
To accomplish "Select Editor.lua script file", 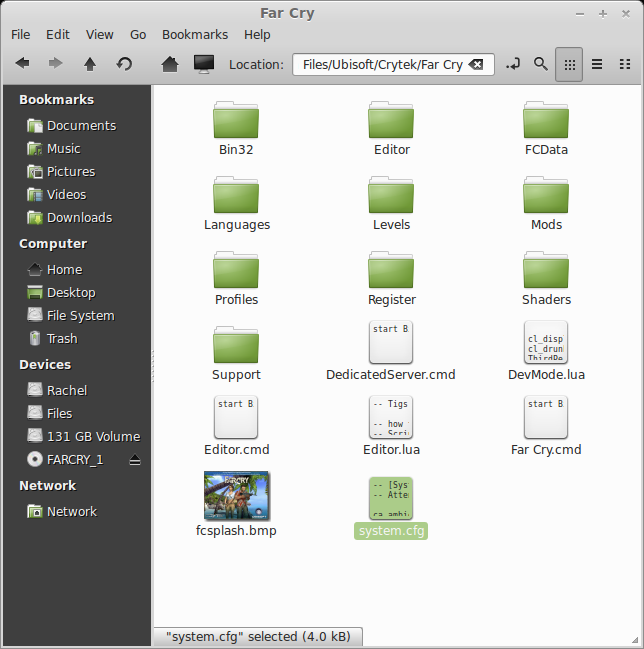I will click(x=391, y=426).
